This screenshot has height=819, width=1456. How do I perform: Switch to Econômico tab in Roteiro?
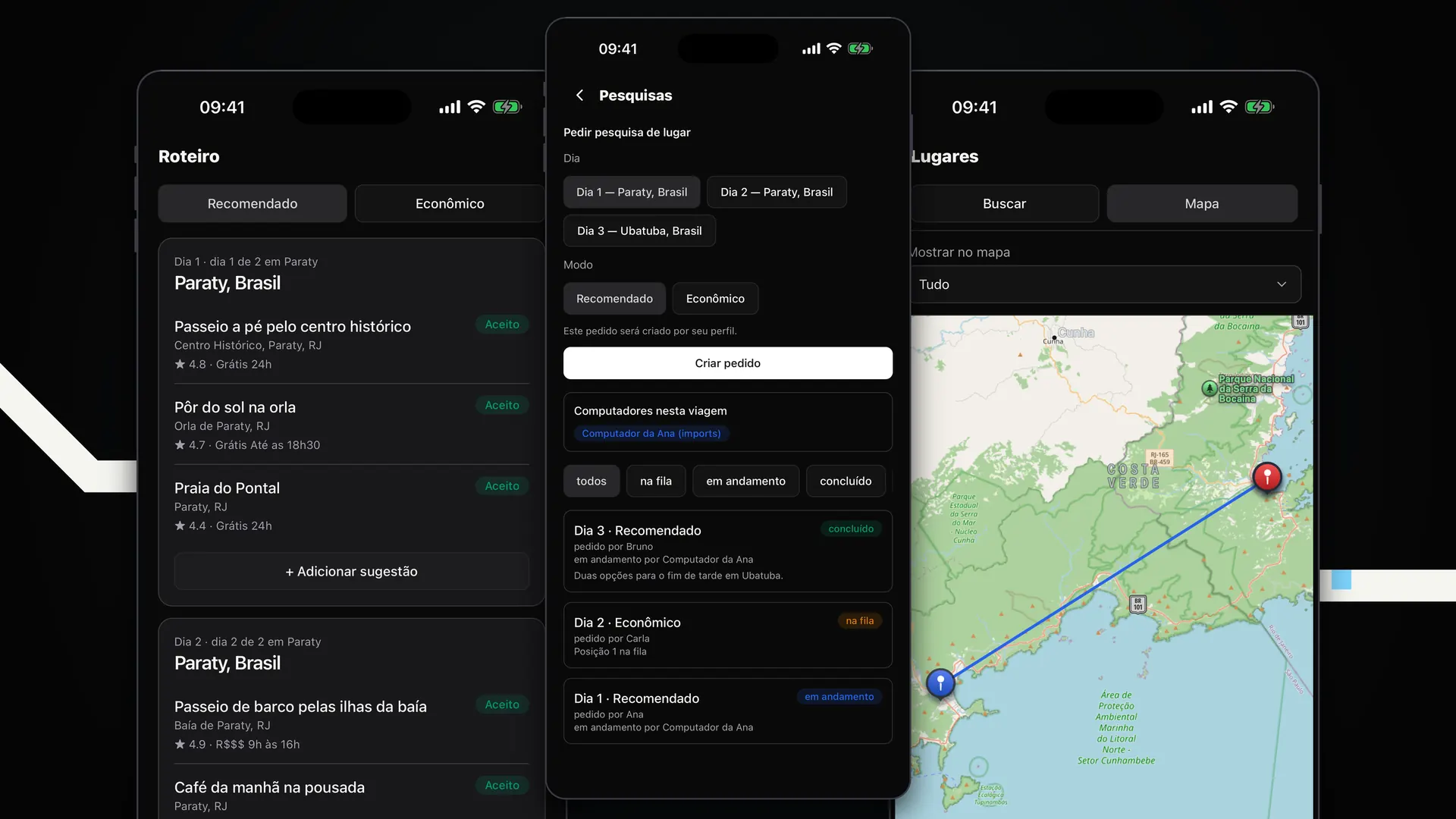coord(450,203)
